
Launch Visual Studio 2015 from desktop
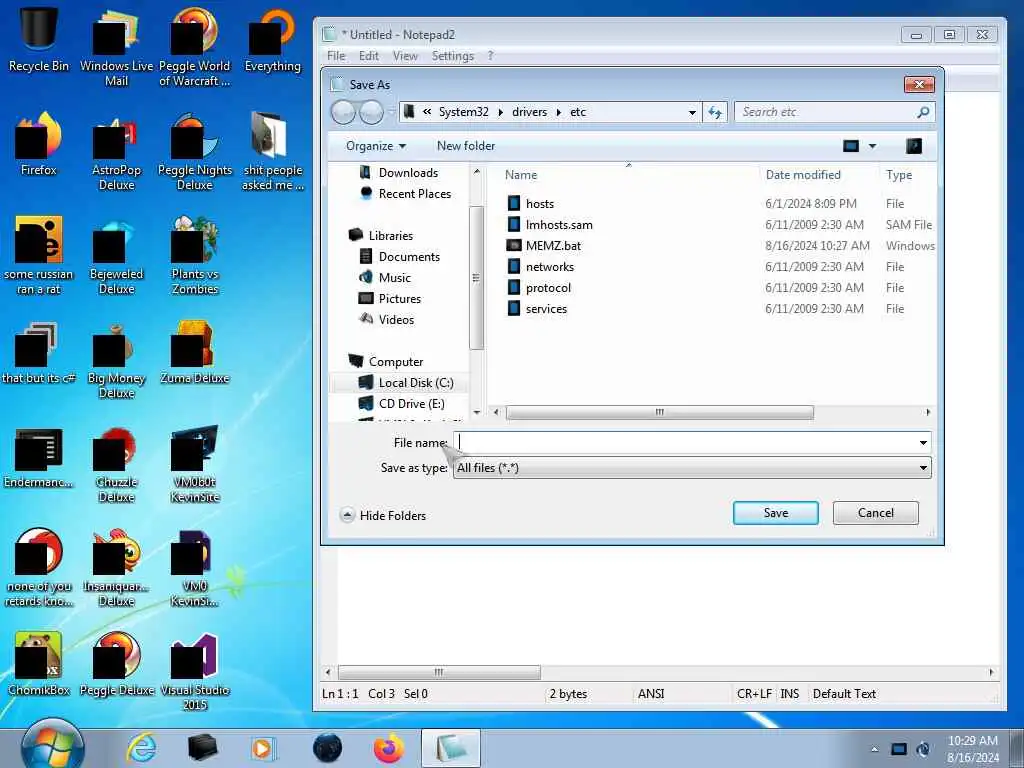point(195,671)
